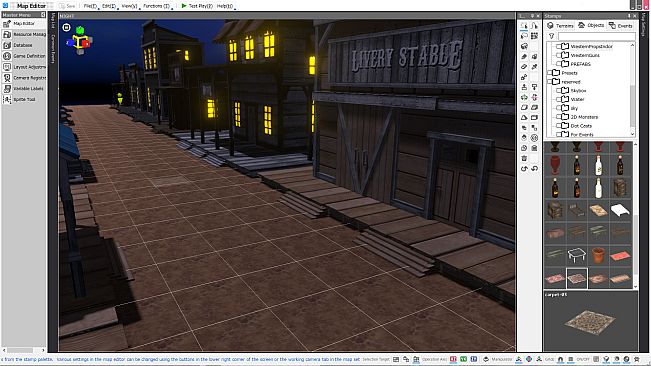Click first Selection Target icon in status bar

click(x=396, y=359)
